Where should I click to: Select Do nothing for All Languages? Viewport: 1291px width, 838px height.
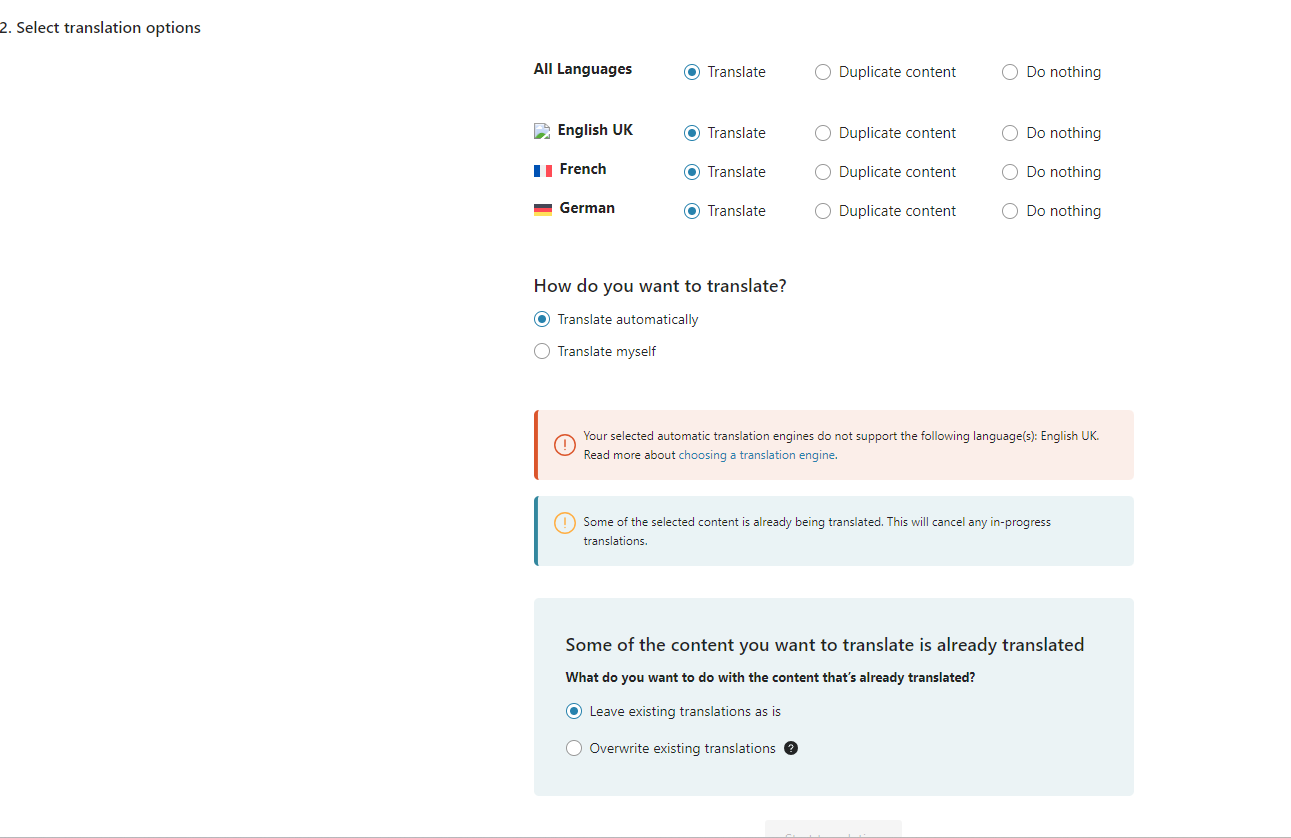1010,72
